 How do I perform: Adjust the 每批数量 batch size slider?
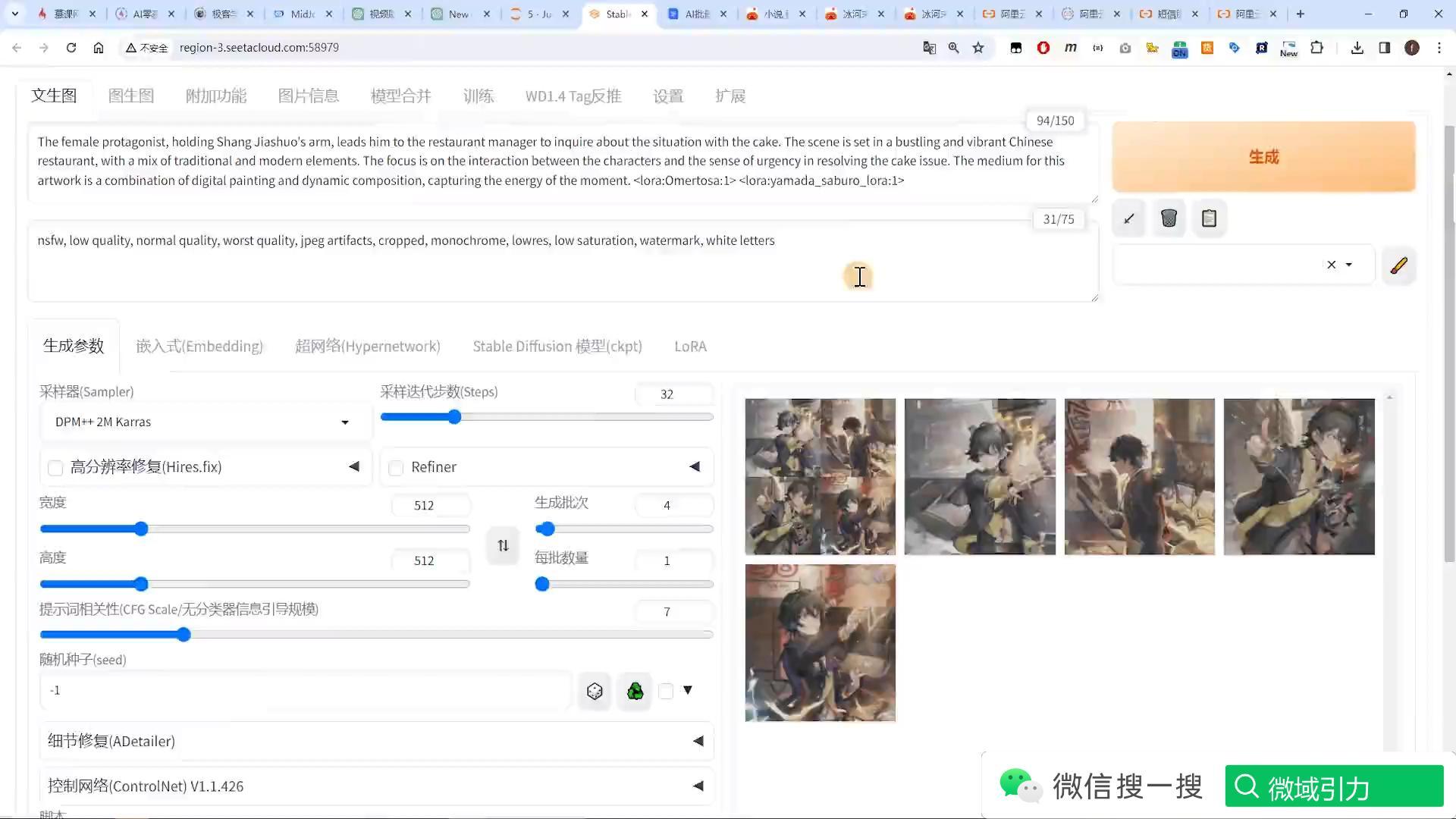click(542, 585)
